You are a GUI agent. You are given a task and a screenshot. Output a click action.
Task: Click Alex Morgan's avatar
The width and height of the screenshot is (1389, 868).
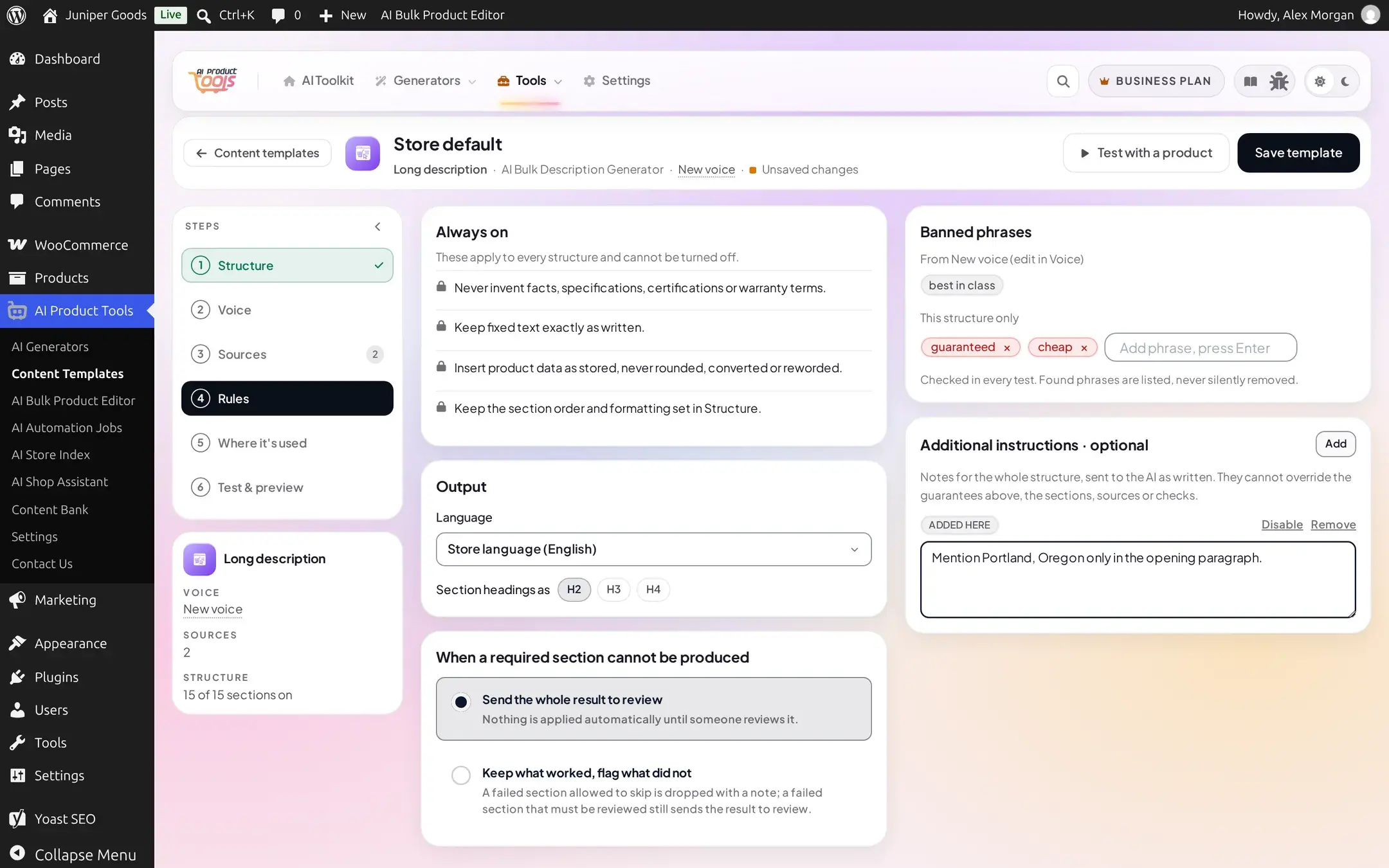pos(1370,15)
